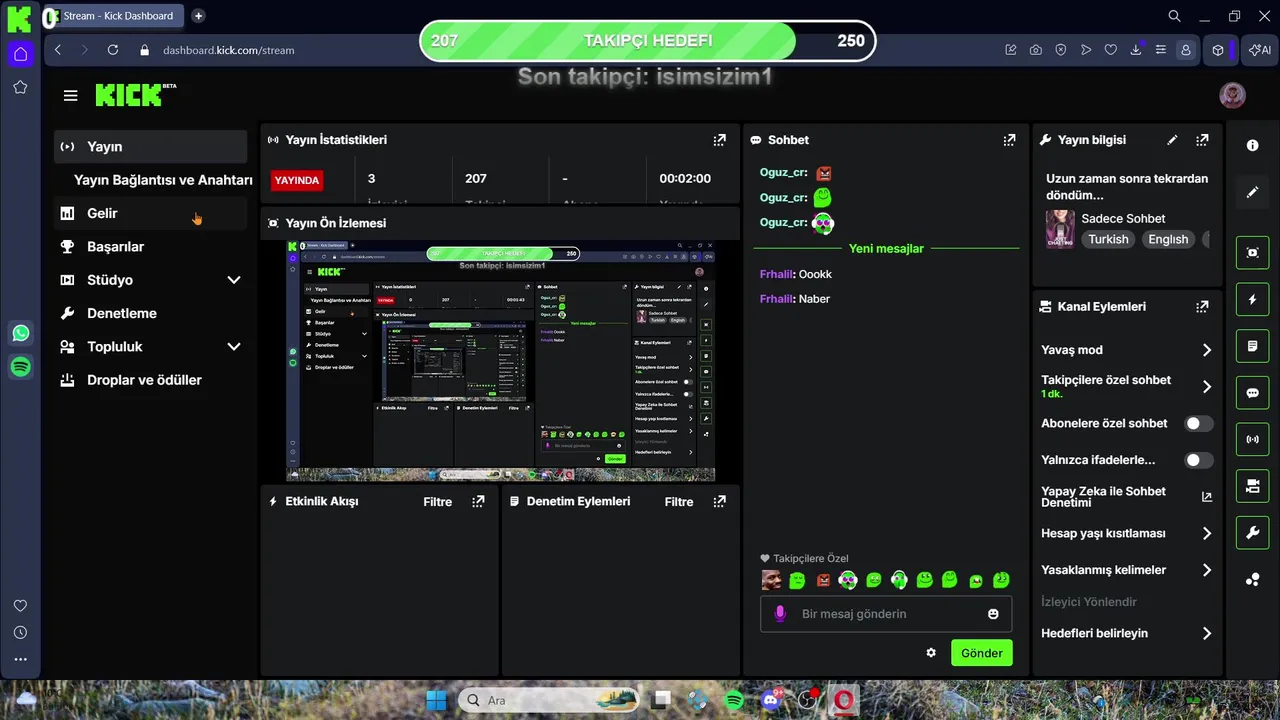
Task: Open Başarılar in the sidebar
Action: click(150, 247)
